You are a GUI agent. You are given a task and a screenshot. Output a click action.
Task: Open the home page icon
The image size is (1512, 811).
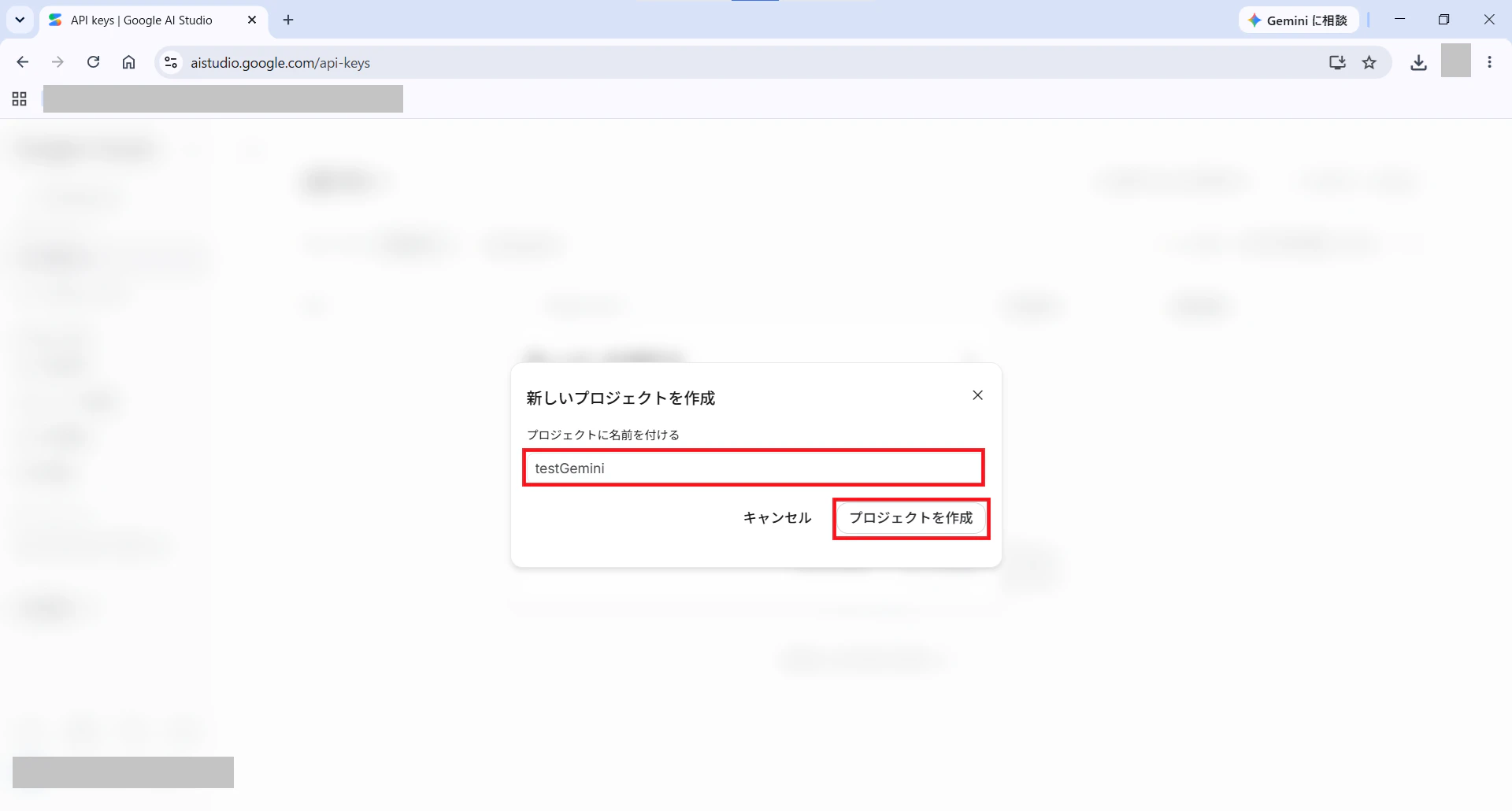point(128,62)
